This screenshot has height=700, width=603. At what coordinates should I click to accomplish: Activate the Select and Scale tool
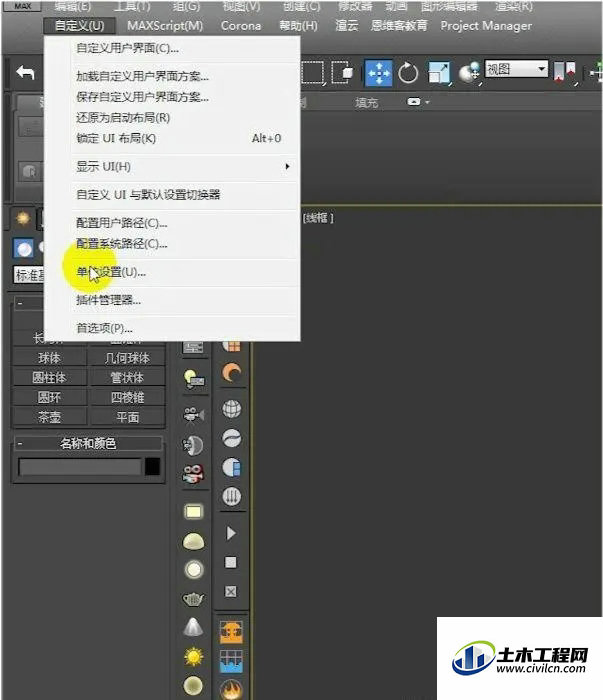(439, 73)
